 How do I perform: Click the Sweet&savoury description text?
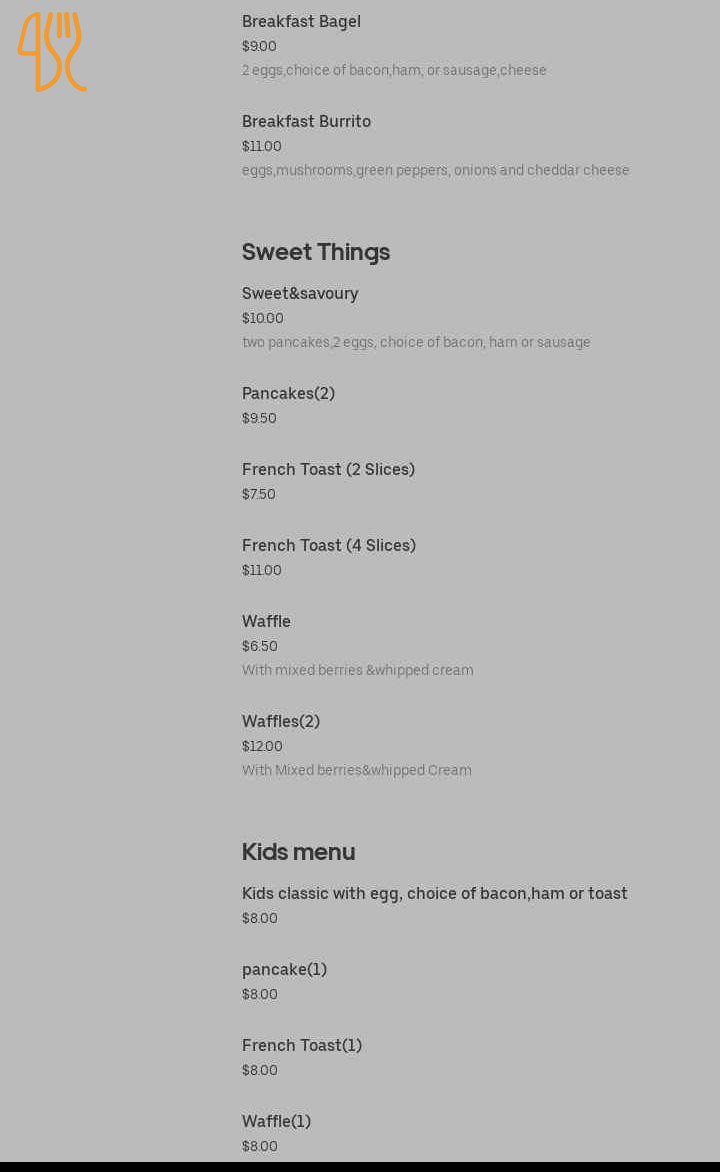(416, 342)
